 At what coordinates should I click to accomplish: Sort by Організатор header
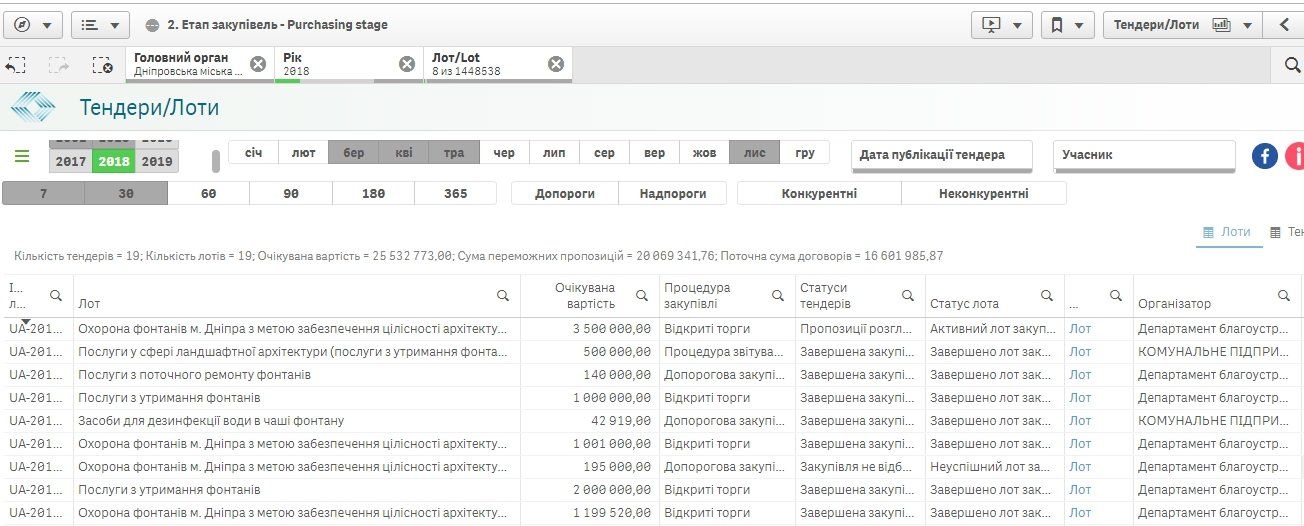pyautogui.click(x=1174, y=303)
